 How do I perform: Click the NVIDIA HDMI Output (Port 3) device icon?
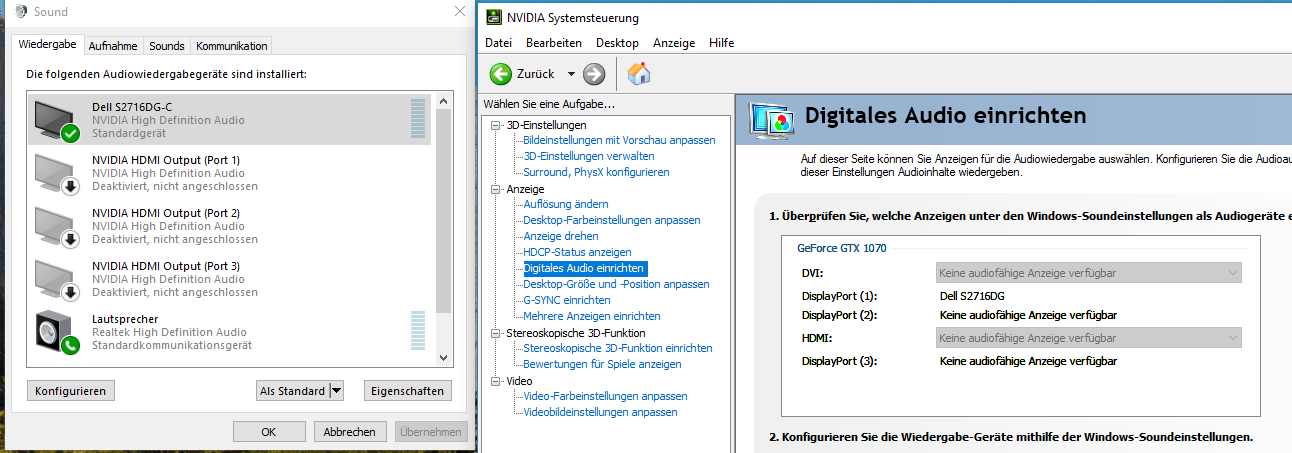[x=56, y=279]
